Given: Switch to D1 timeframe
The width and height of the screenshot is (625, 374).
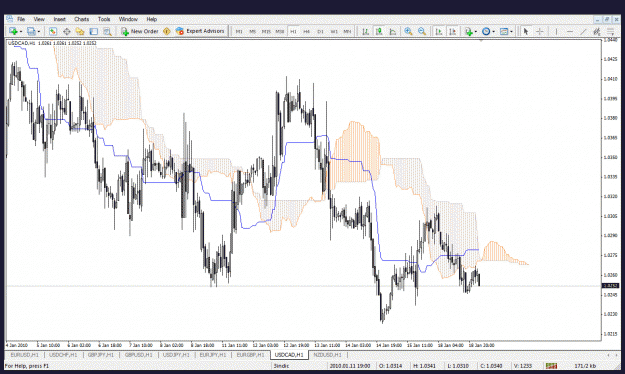Looking at the screenshot, I should tap(320, 31).
